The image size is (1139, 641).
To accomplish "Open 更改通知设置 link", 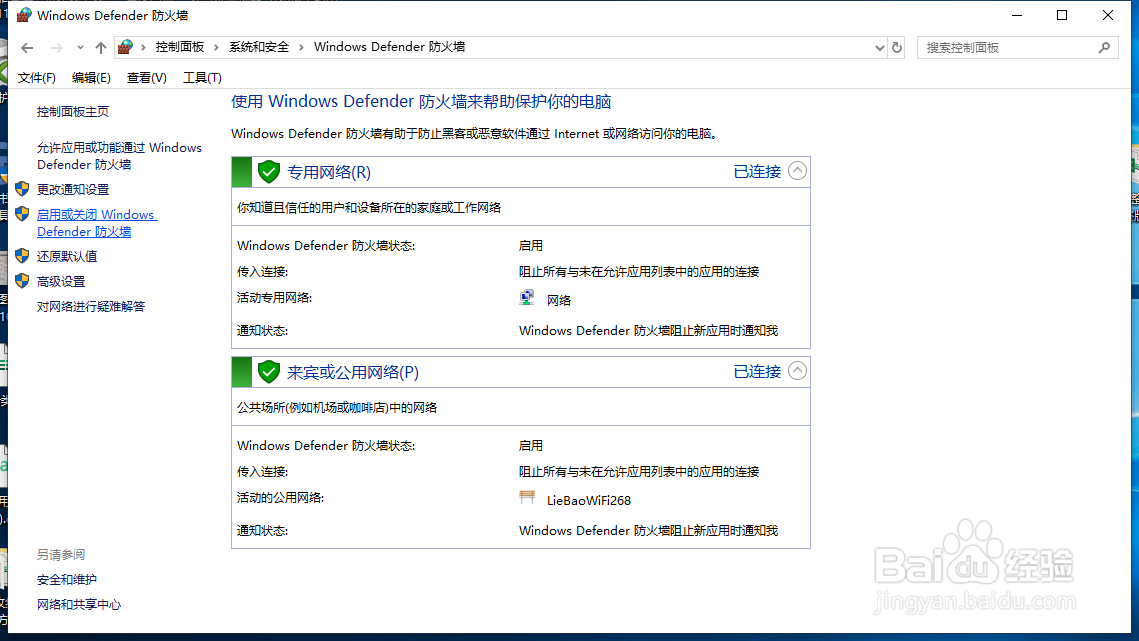I will click(73, 190).
